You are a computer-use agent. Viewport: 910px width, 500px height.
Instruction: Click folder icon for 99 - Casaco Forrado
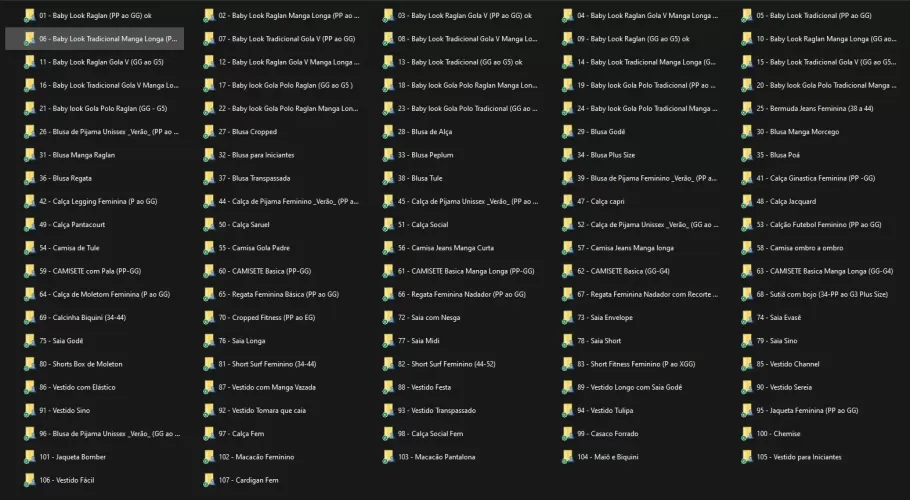pyautogui.click(x=568, y=434)
